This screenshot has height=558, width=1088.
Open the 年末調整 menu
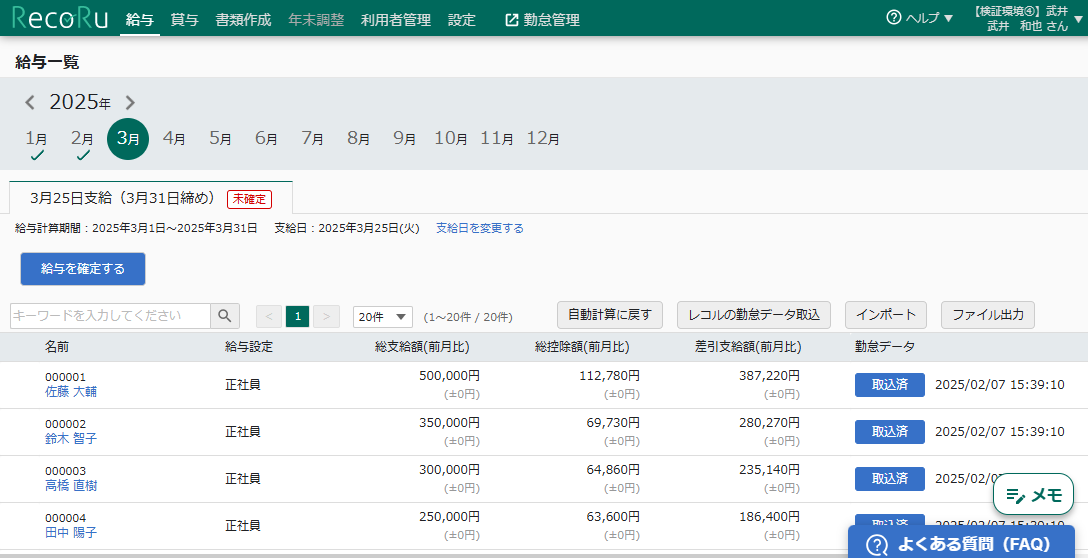point(316,19)
